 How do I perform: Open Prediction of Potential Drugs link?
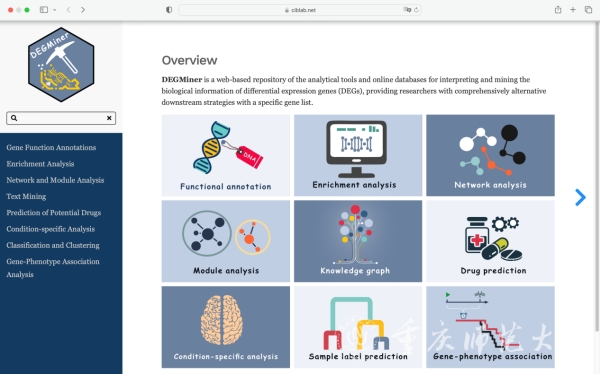(x=54, y=212)
